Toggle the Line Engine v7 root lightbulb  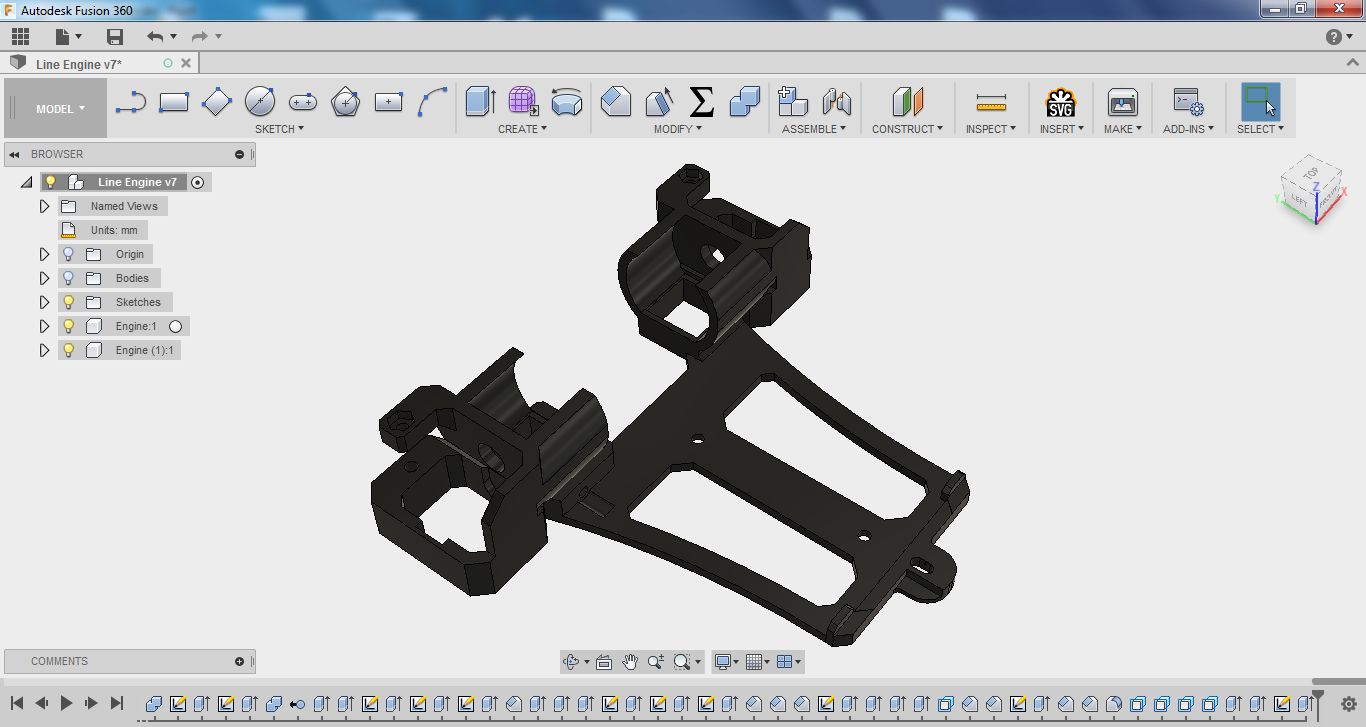(51, 182)
